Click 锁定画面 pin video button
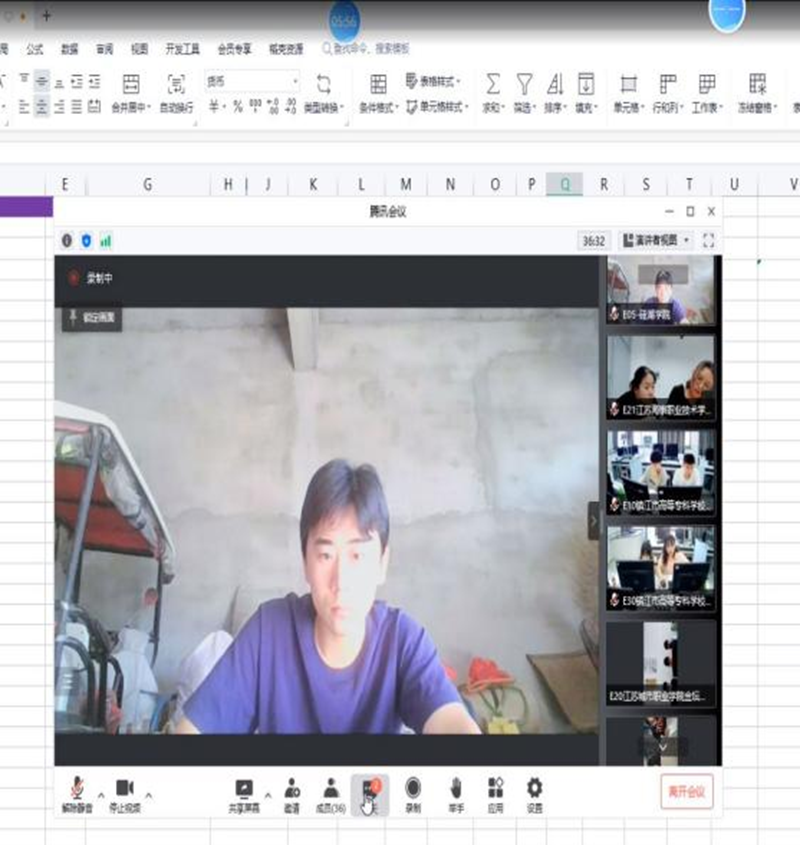Screen dimensions: 800x845 pos(92,319)
